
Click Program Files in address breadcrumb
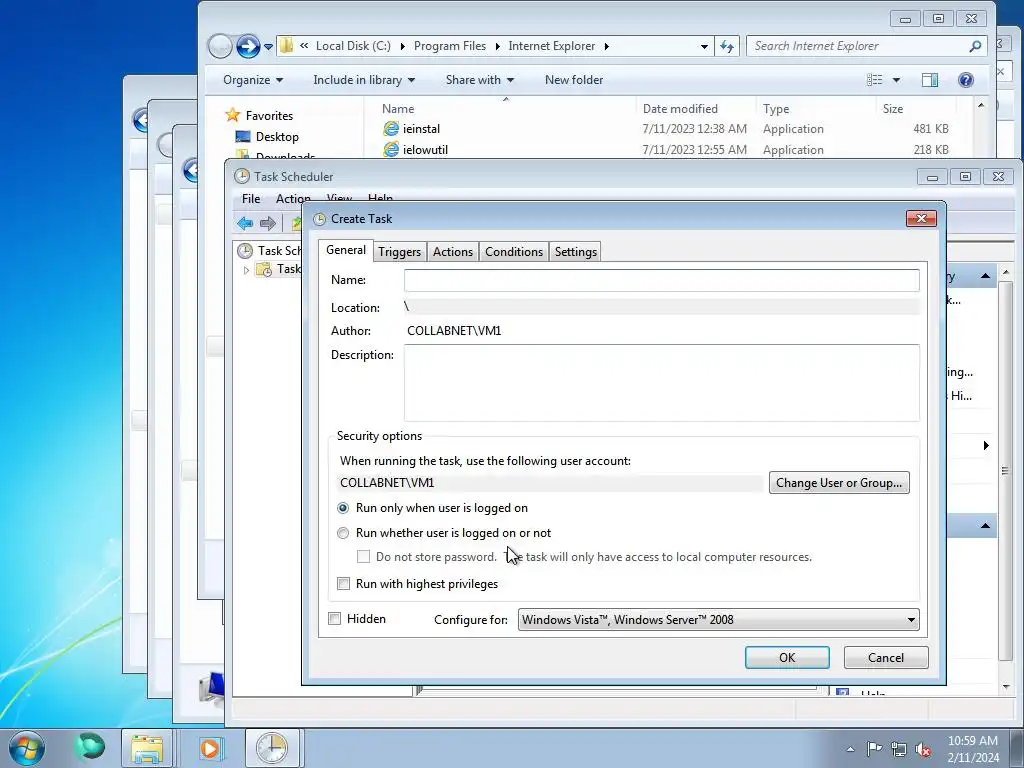pos(450,46)
